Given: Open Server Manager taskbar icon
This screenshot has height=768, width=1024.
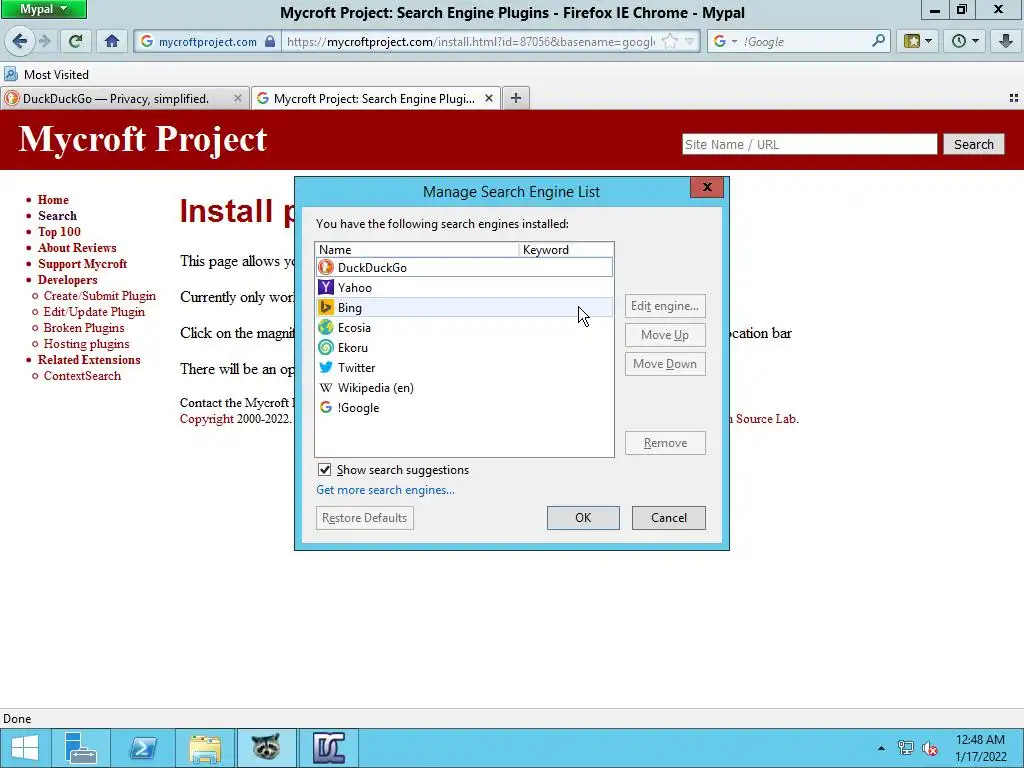Looking at the screenshot, I should (x=81, y=748).
